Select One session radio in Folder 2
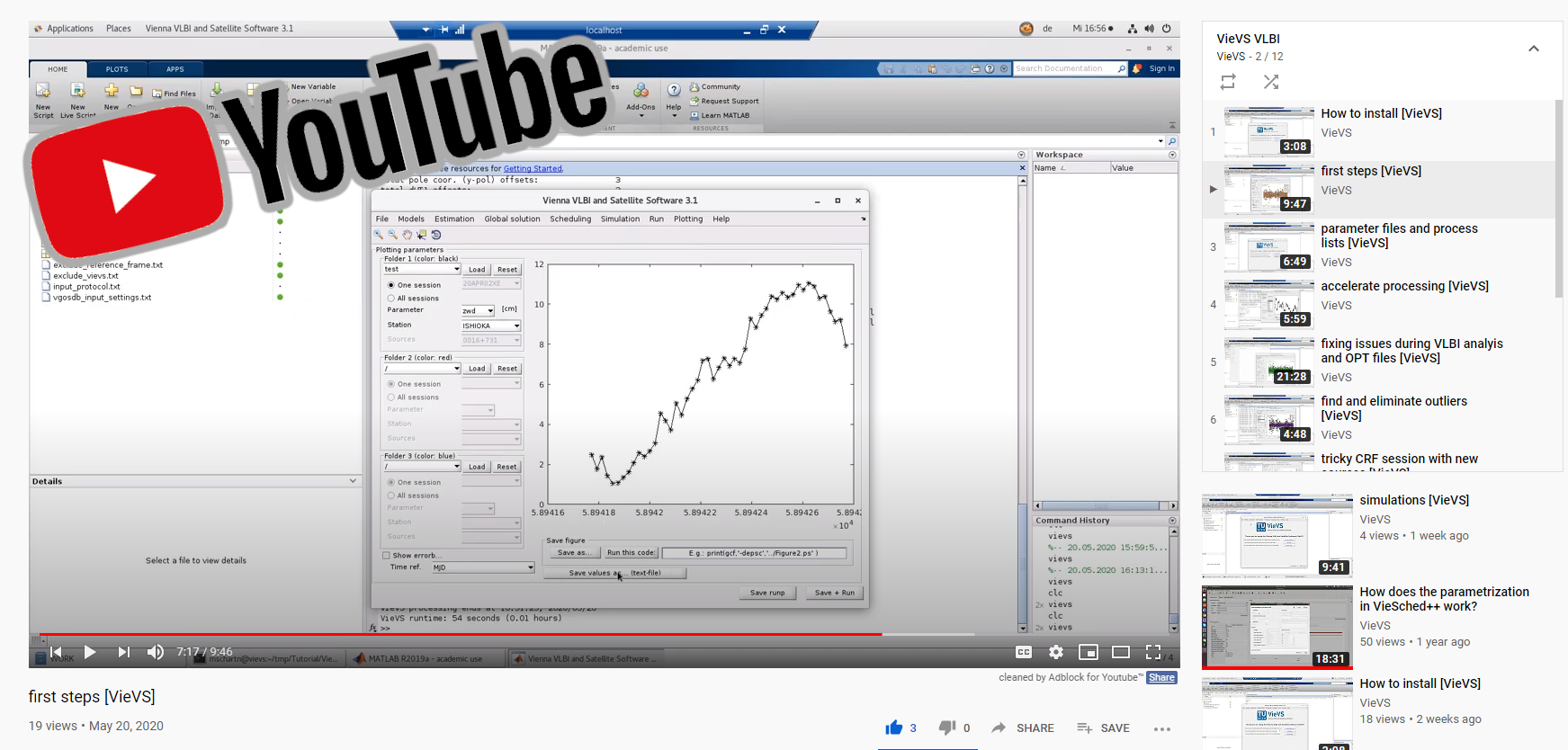 391,384
